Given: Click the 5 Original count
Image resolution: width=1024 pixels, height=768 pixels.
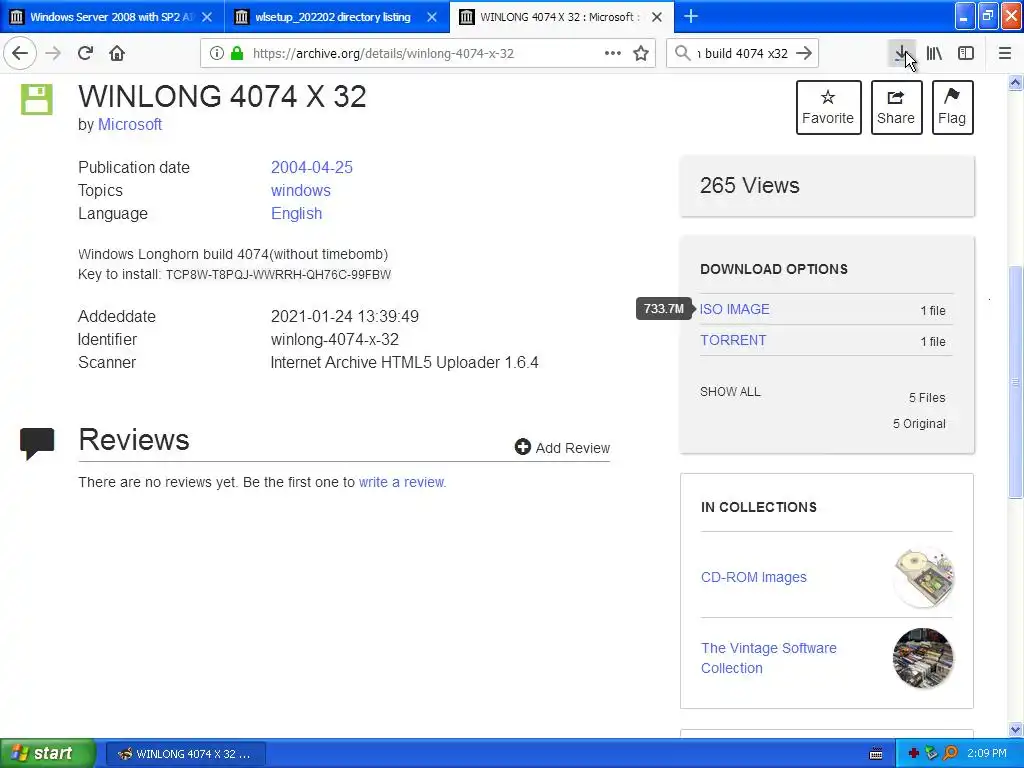Looking at the screenshot, I should (919, 424).
